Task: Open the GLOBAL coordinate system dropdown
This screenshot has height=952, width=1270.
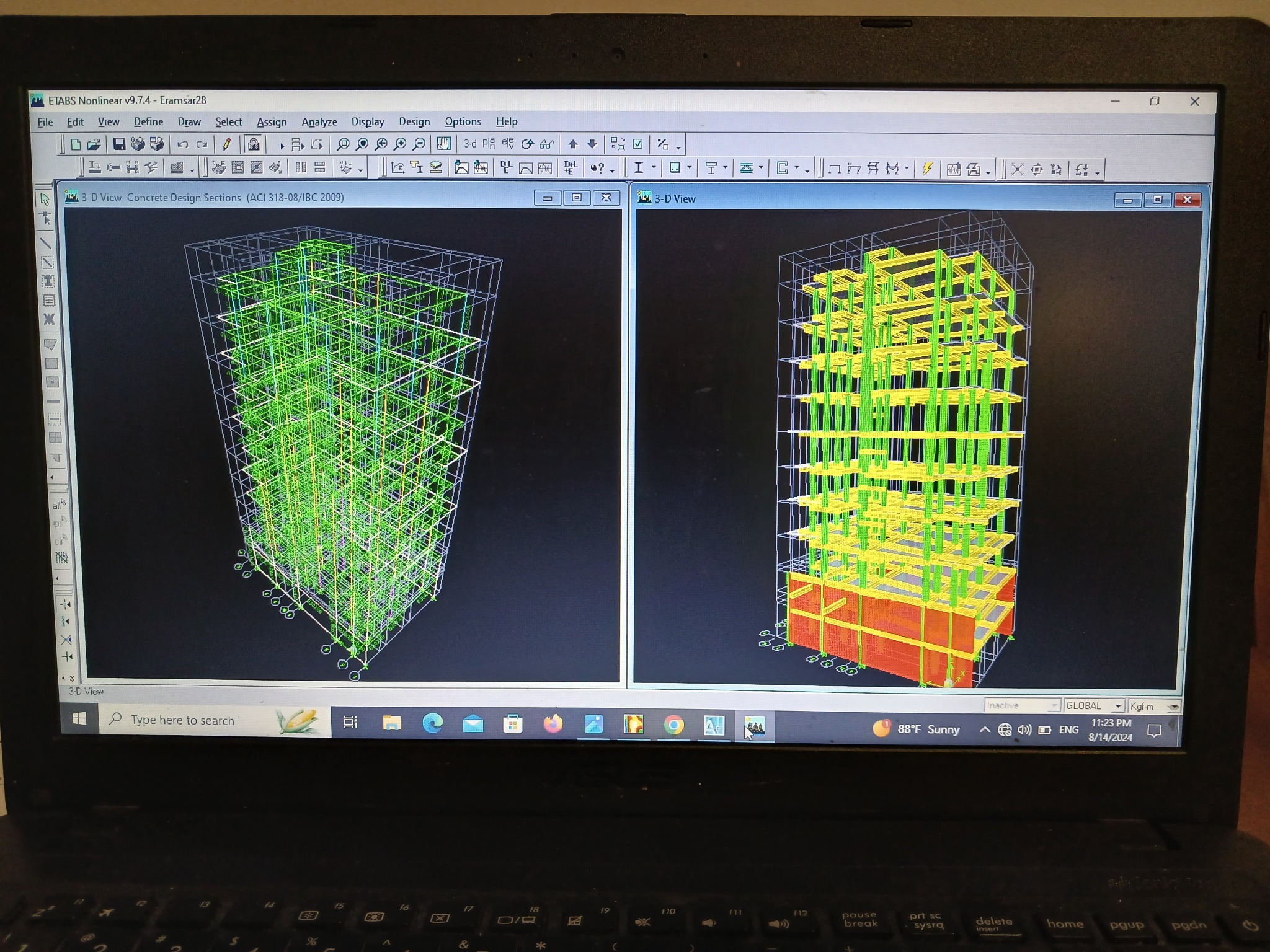Action: click(1117, 707)
